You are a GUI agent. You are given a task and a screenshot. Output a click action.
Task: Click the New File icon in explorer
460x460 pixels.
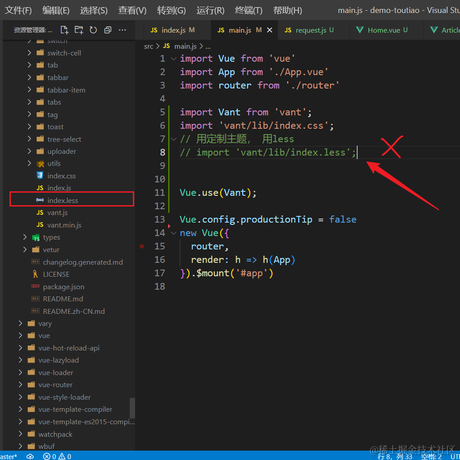click(64, 30)
